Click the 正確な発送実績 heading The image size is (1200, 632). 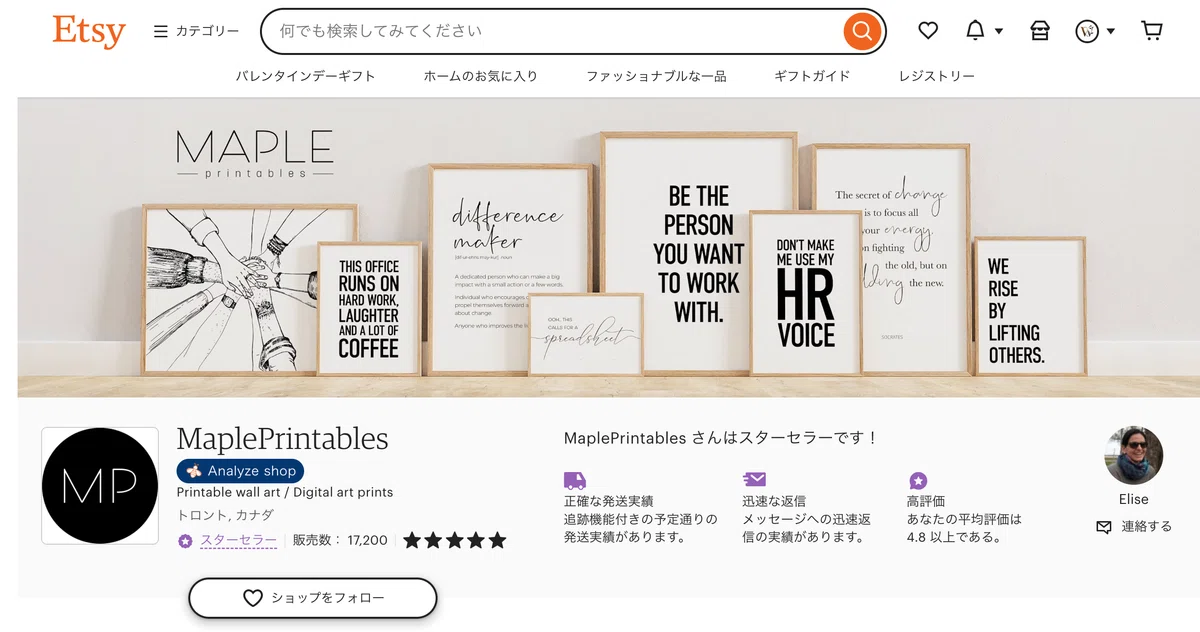pos(609,501)
